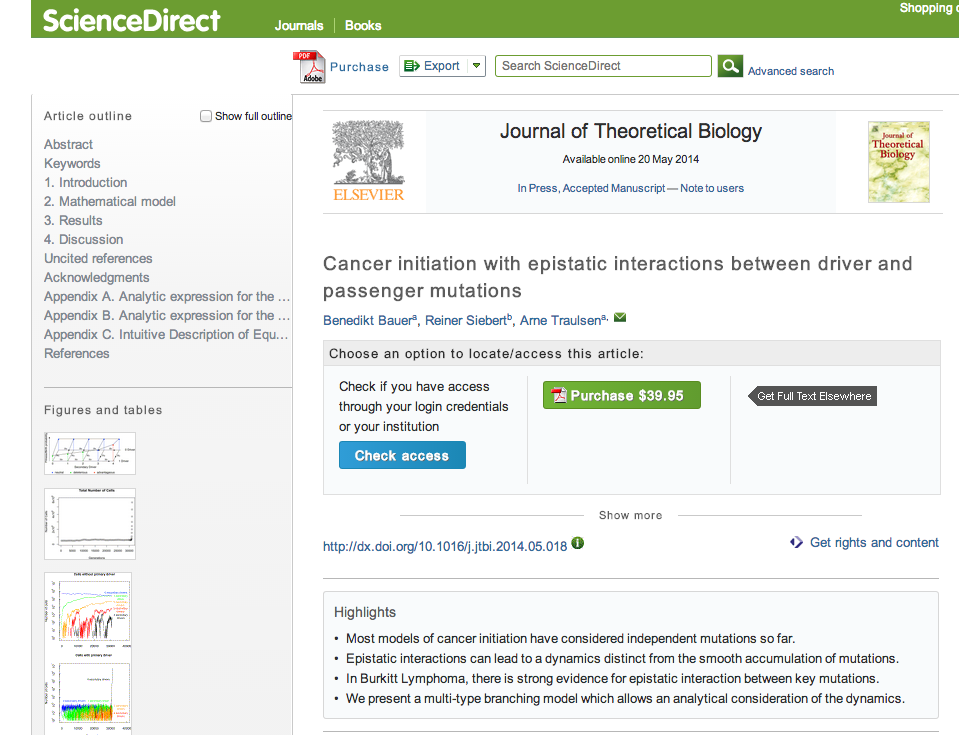959x735 pixels.
Task: Jump to 2. Mathematical model section
Action: pyautogui.click(x=109, y=201)
